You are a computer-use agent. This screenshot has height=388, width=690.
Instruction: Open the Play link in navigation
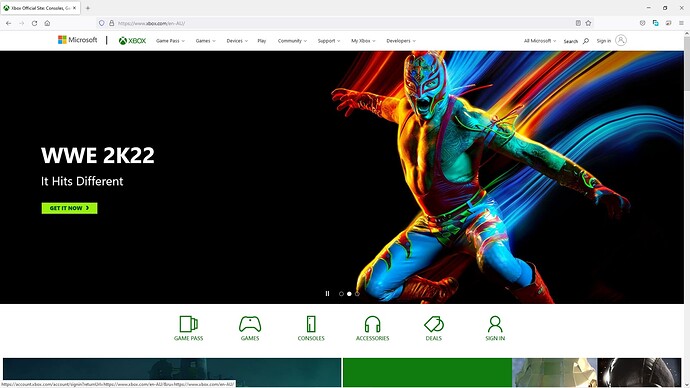pos(262,41)
